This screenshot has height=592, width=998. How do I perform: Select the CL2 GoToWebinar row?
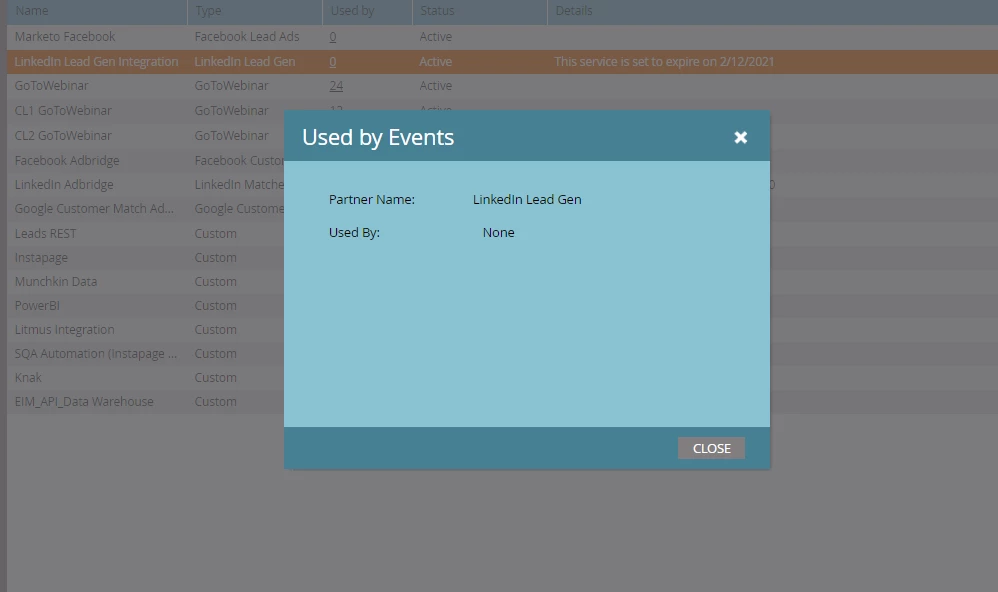coord(63,136)
